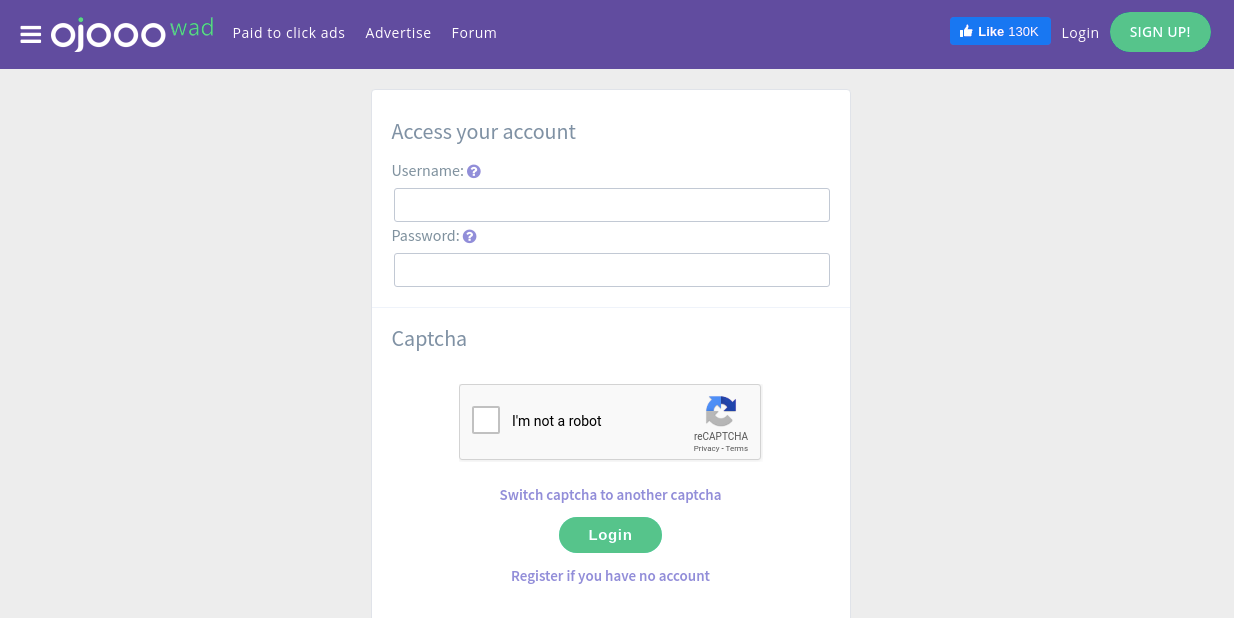This screenshot has height=618, width=1234.
Task: Click the ojooo wad logo
Action: pos(132,33)
